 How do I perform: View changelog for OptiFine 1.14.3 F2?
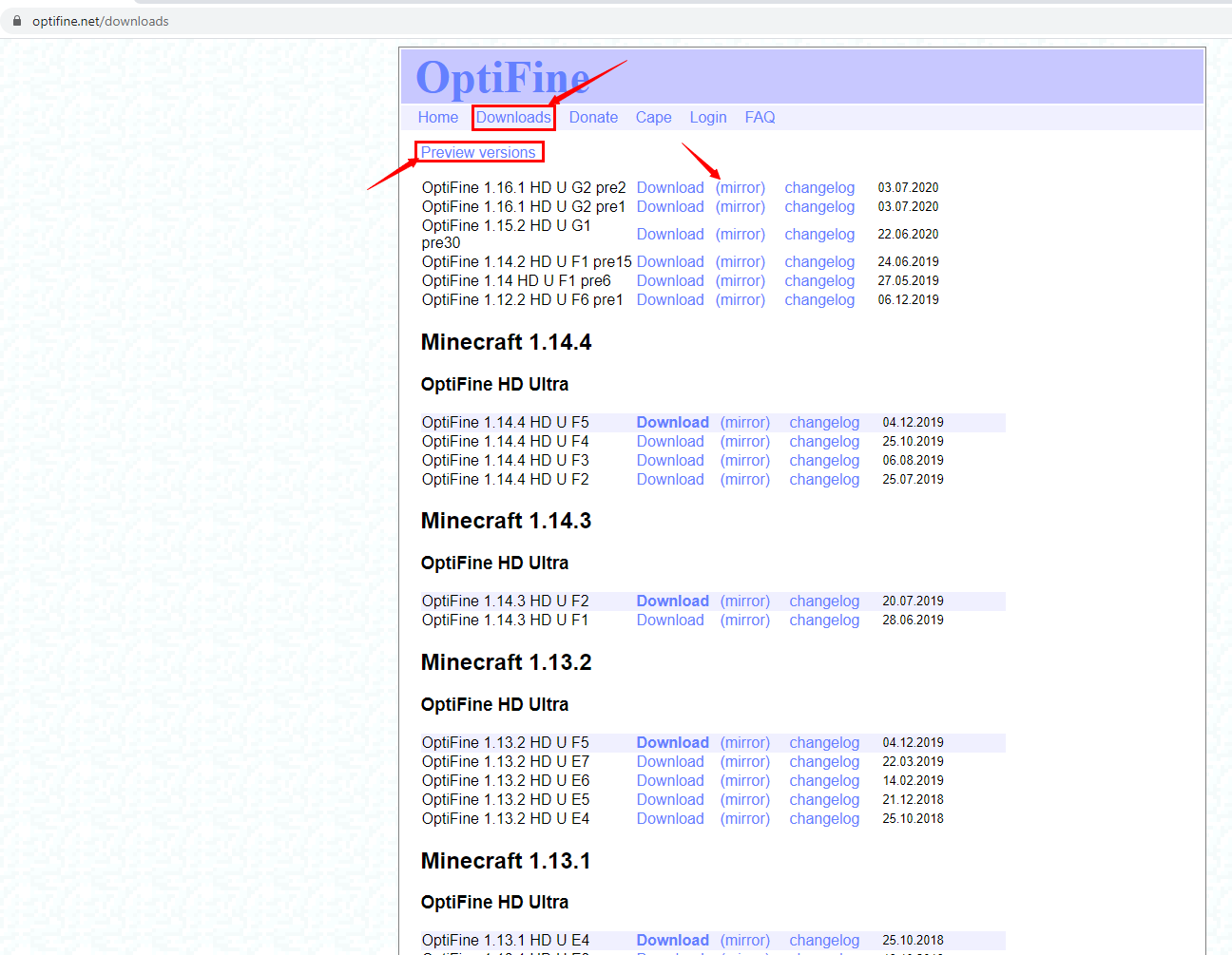click(824, 601)
